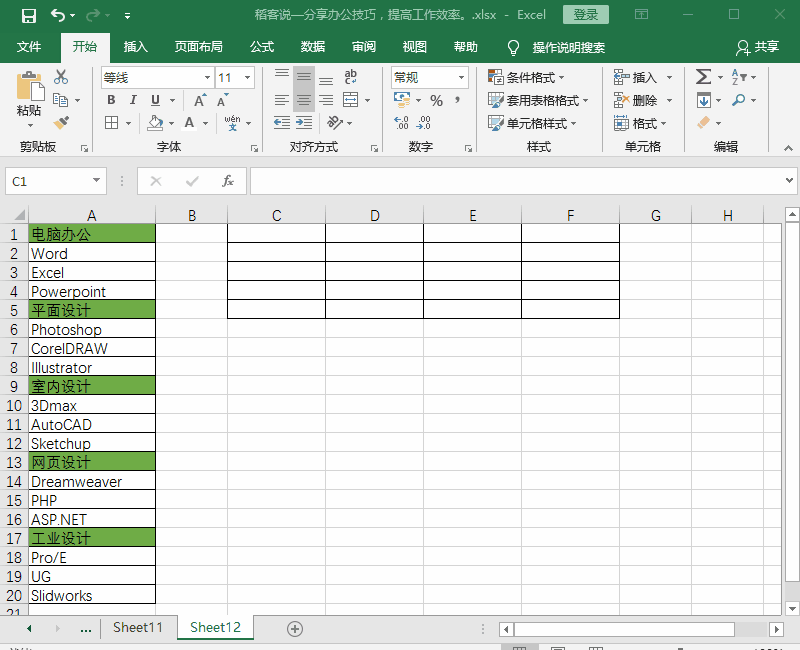Click the Undo arrow icon
800x650 pixels.
[x=57, y=16]
